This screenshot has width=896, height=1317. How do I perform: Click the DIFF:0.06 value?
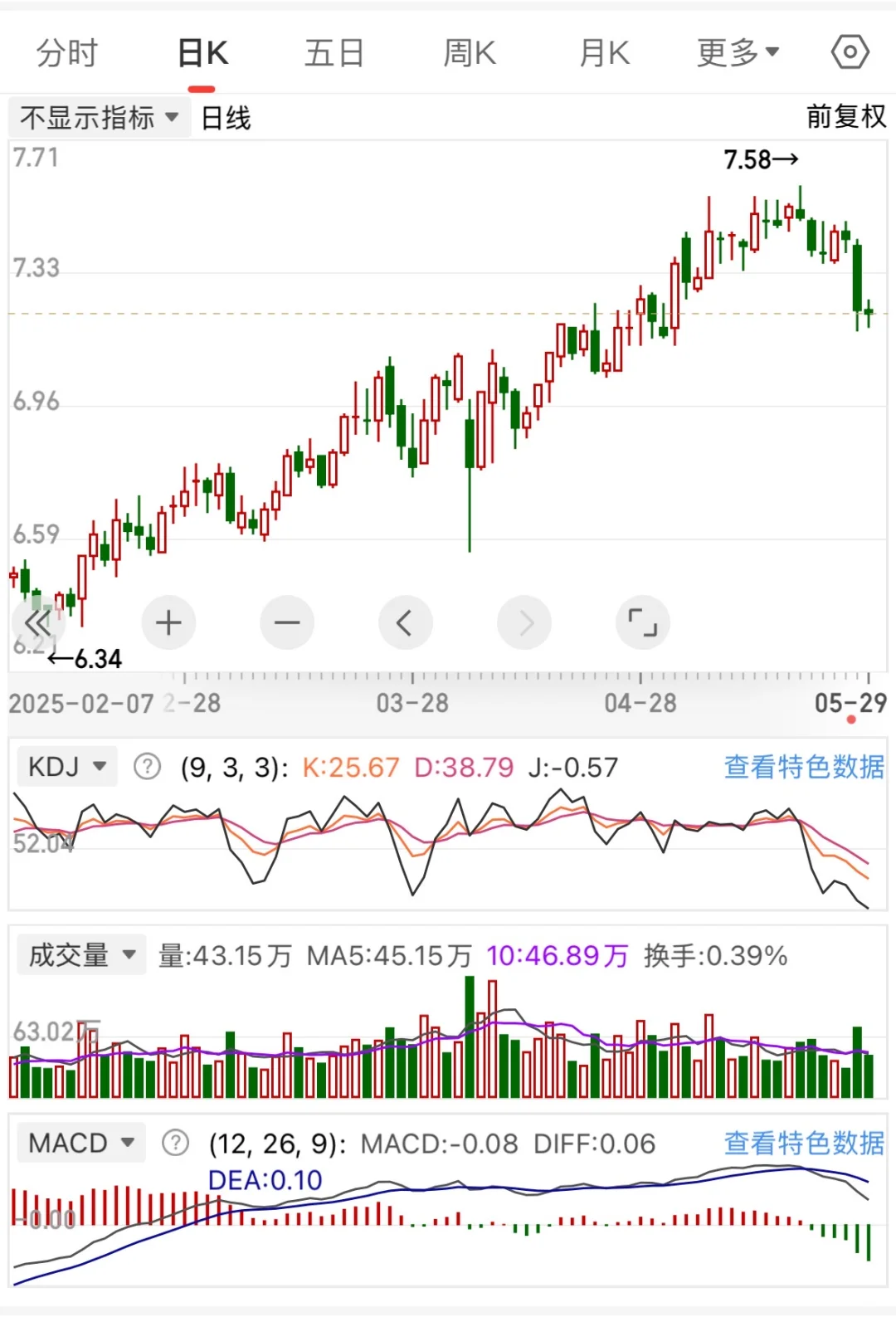594,1144
